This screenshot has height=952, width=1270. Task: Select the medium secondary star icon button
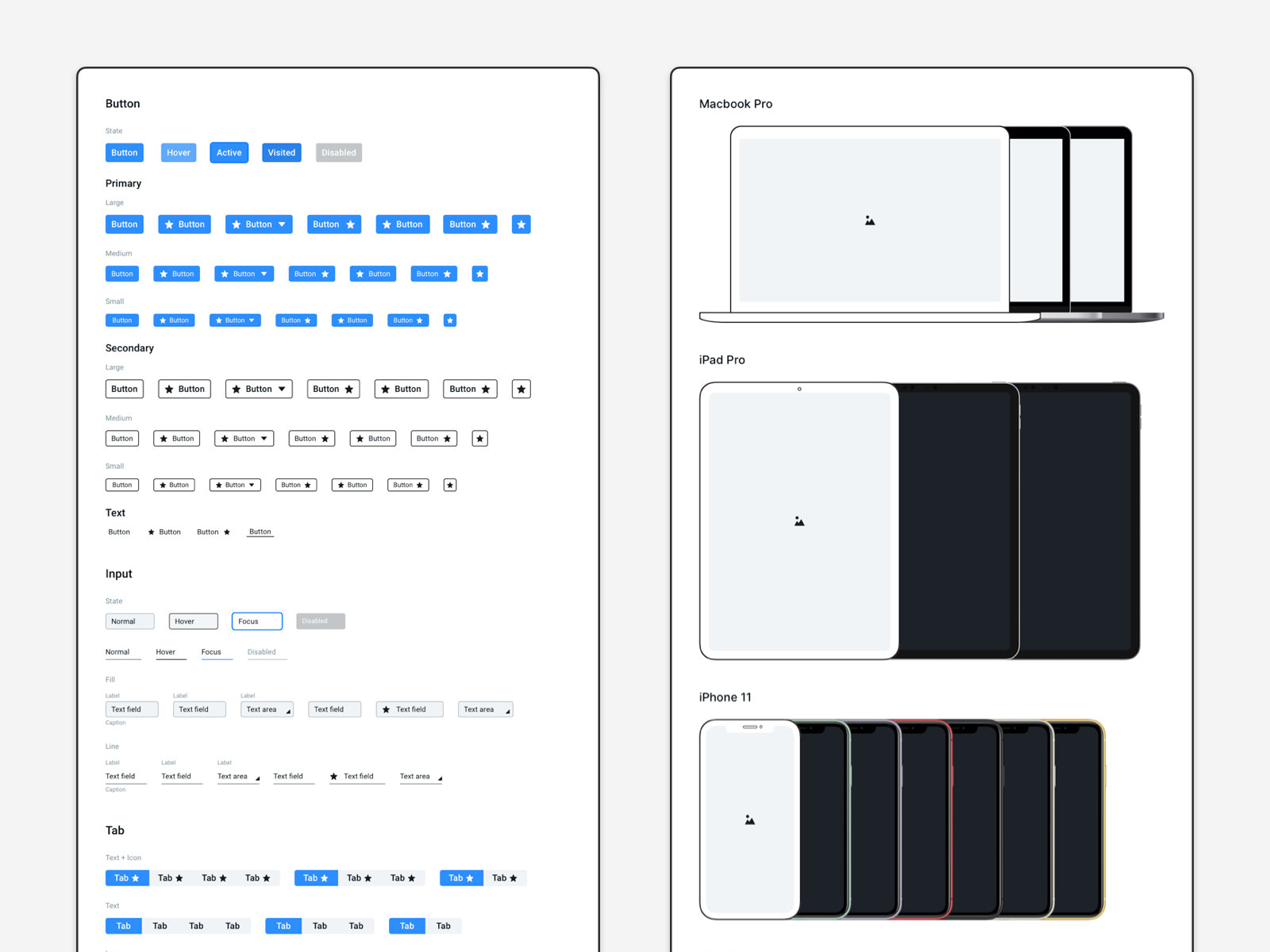pyautogui.click(x=479, y=438)
